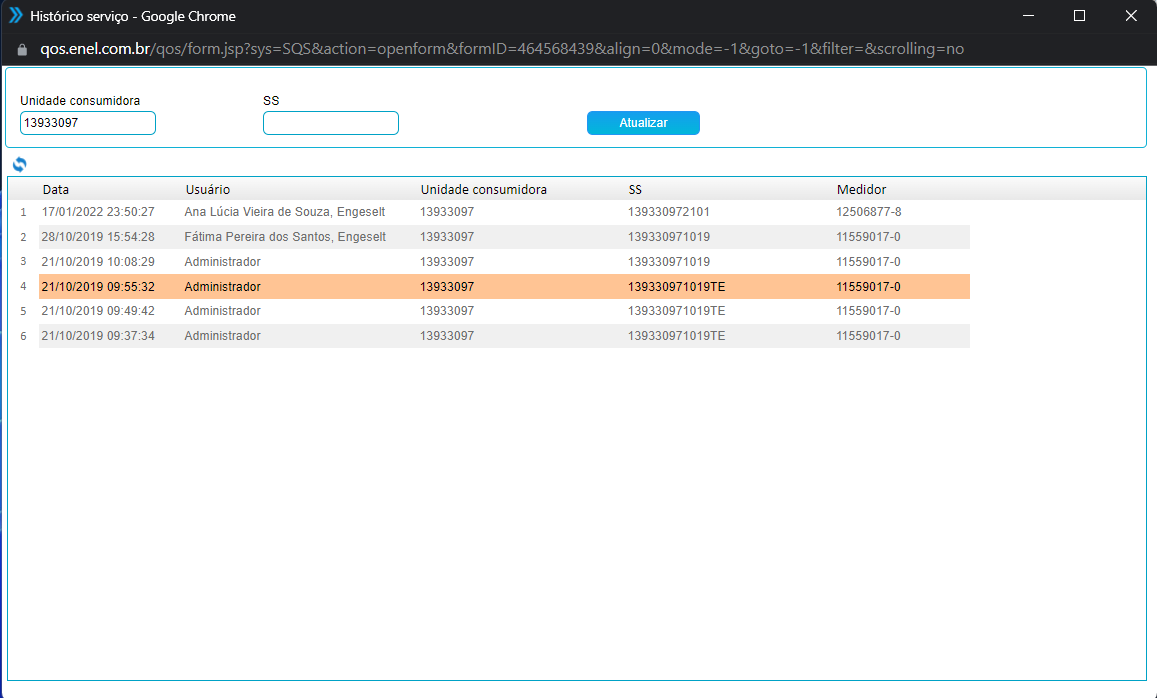Click the SS column header
Viewport: 1157px width, 698px height.
[x=635, y=189]
